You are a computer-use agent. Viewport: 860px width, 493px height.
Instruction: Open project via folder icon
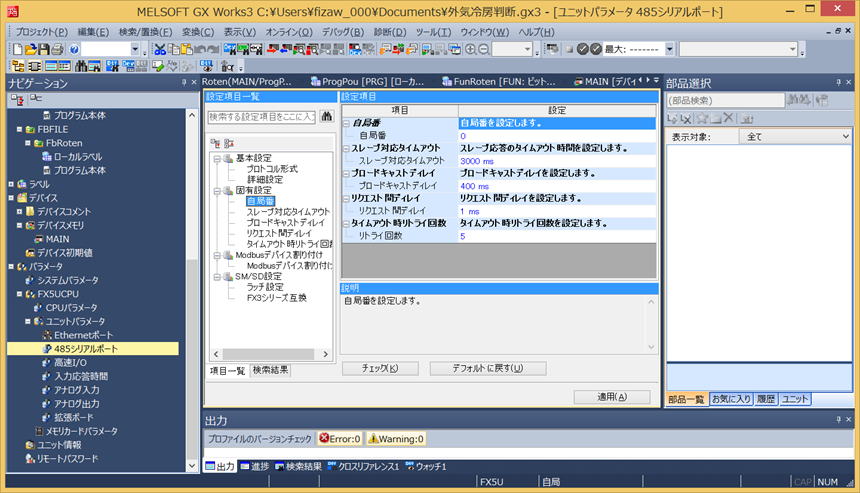click(31, 49)
